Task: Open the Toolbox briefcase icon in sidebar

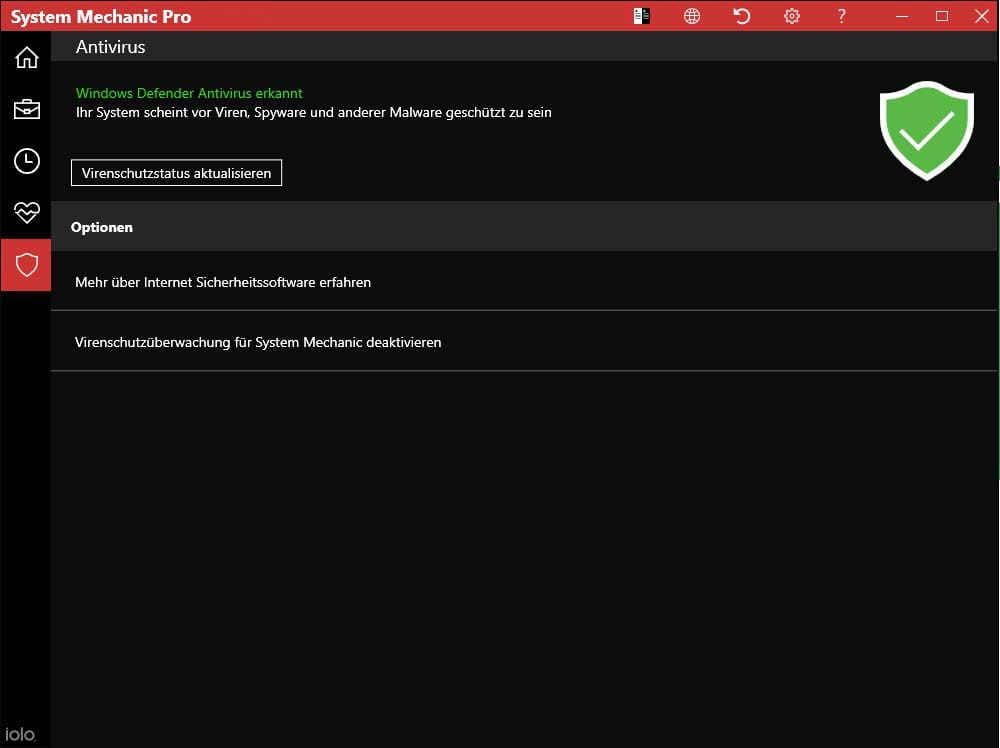Action: (26, 109)
